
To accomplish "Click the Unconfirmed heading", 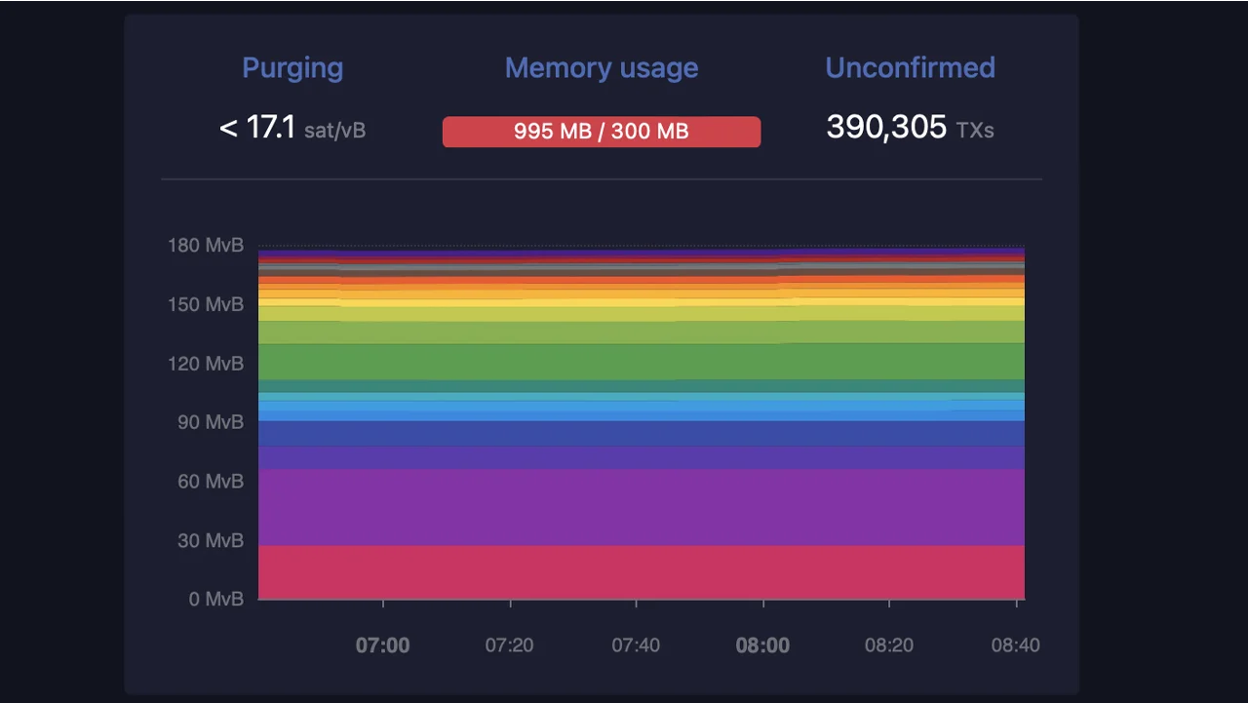I will 910,68.
